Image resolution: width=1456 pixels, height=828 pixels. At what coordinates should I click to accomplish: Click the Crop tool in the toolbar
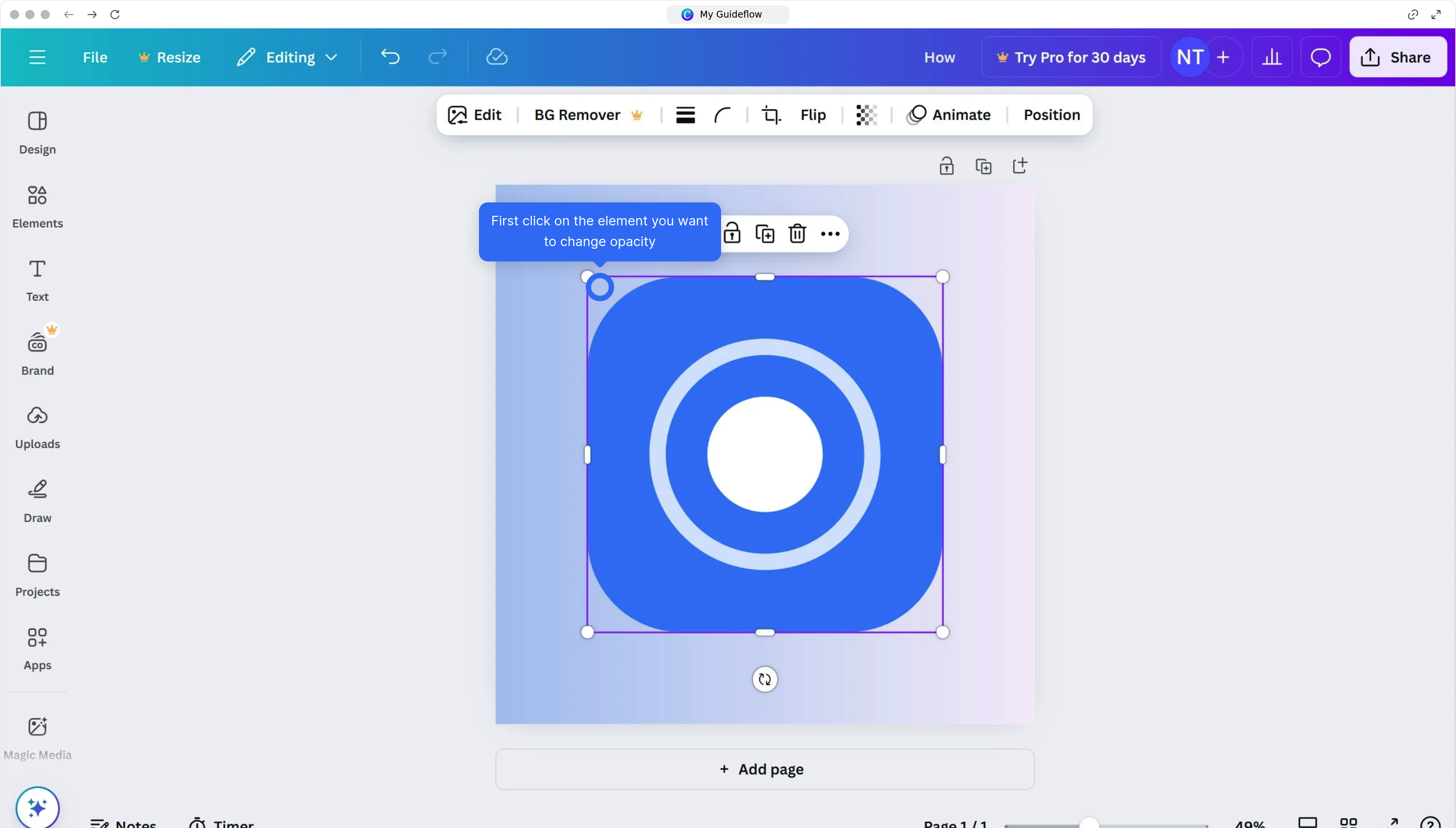pyautogui.click(x=771, y=115)
